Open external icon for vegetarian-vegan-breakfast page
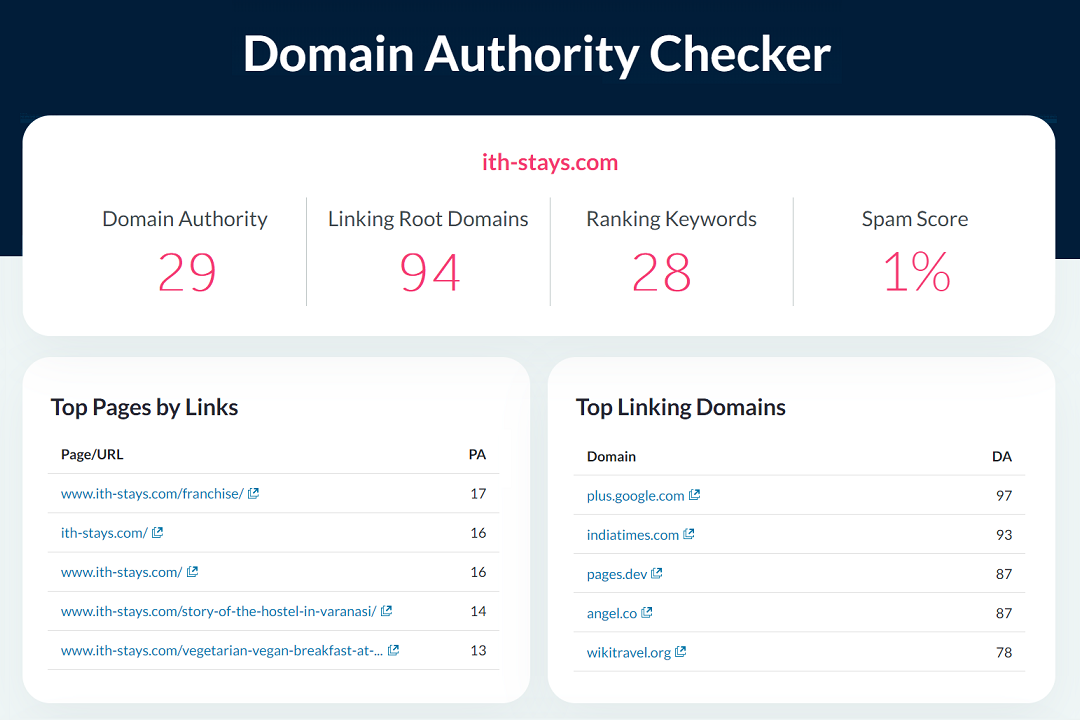The image size is (1080, 720). pos(393,650)
